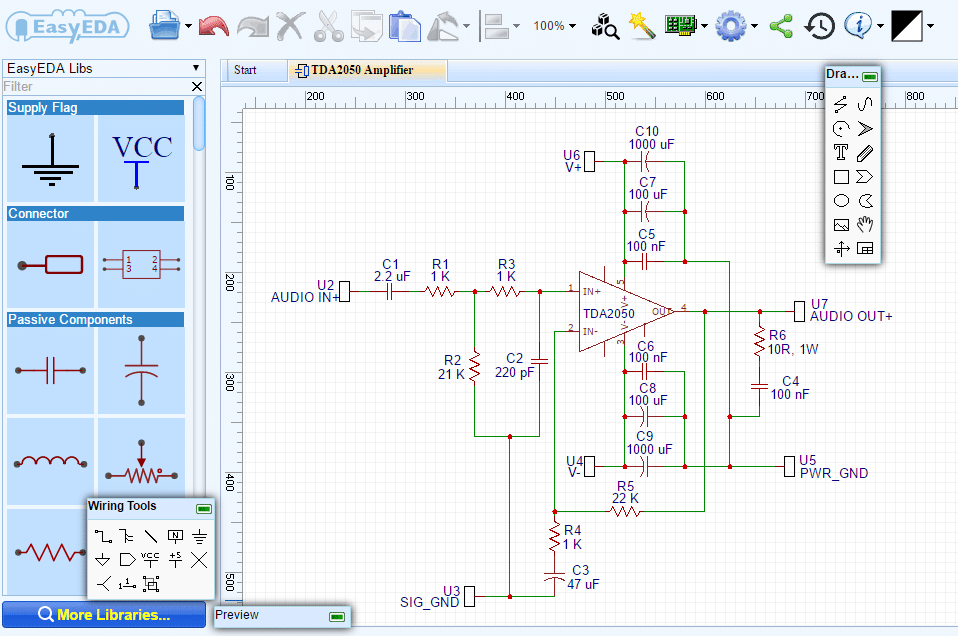This screenshot has width=958, height=636.
Task: Select the Bezier curve drawing tool
Action: [865, 104]
